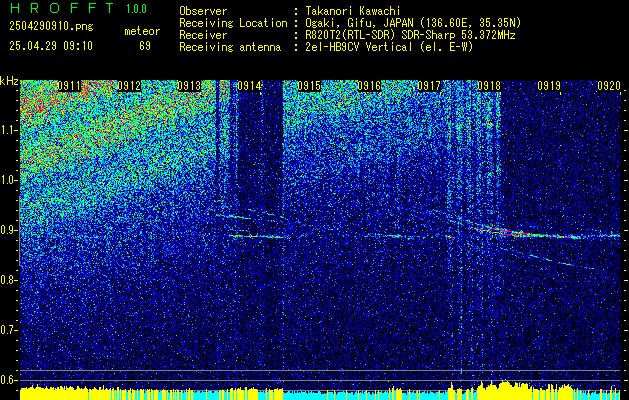Click the meteor count 69
Image resolution: width=629 pixels, height=400 pixels.
click(145, 46)
